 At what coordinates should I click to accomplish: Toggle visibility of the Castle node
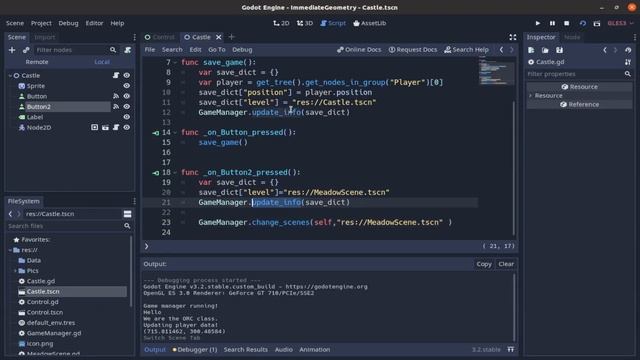coord(127,76)
